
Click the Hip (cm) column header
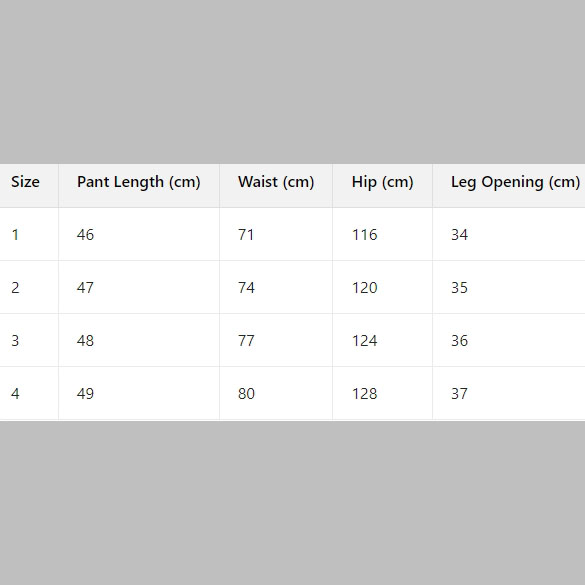382,182
